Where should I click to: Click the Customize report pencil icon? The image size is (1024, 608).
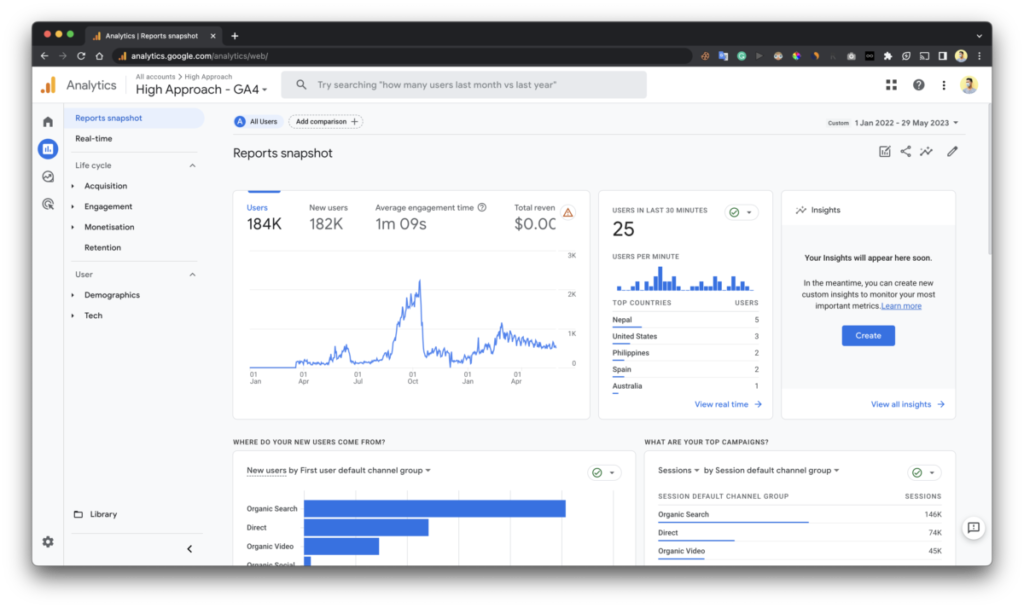click(x=952, y=152)
